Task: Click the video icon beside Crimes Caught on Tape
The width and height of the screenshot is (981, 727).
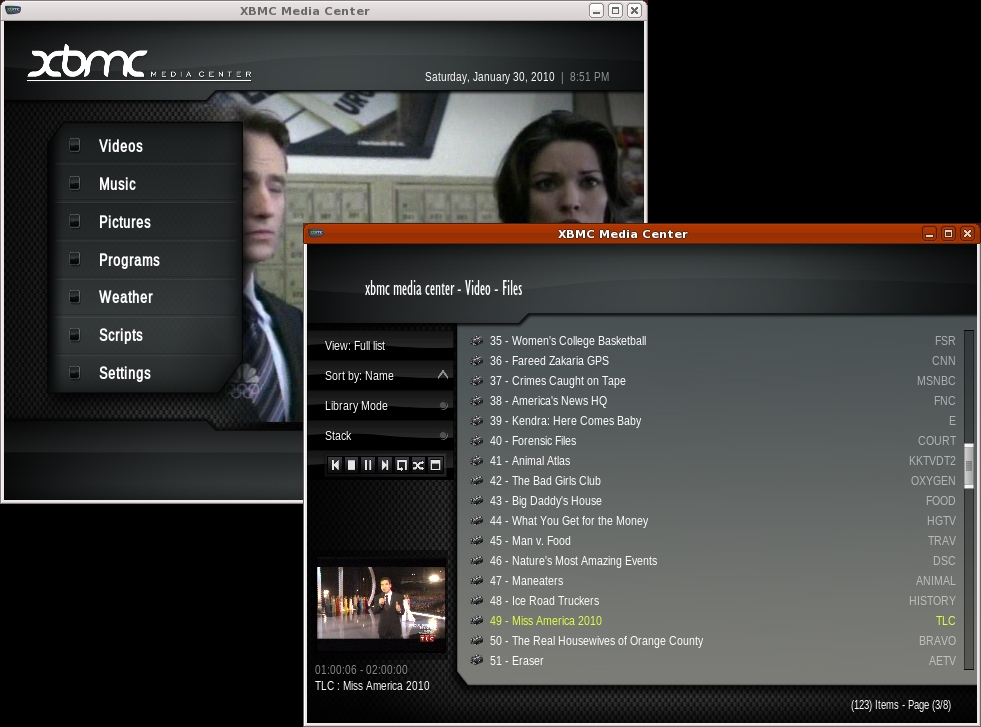Action: coord(477,381)
